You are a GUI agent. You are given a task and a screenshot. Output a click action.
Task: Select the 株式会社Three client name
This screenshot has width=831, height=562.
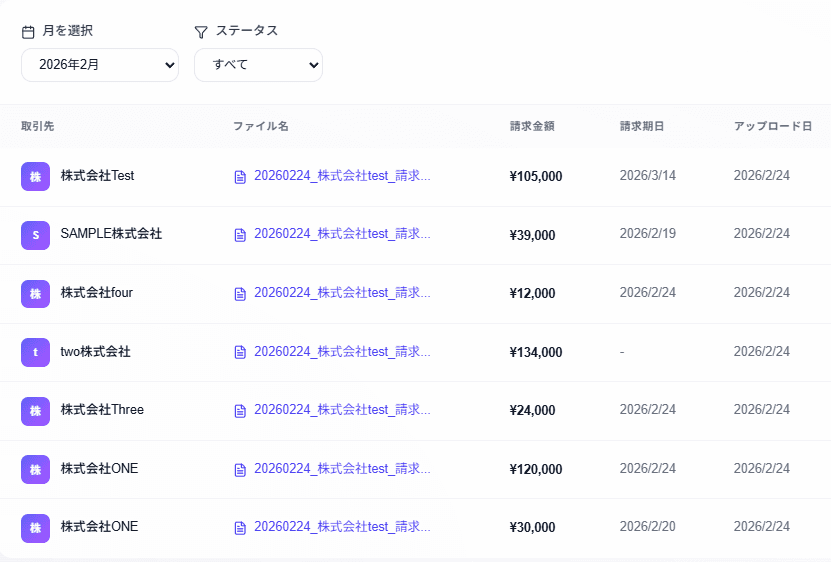click(x=102, y=410)
